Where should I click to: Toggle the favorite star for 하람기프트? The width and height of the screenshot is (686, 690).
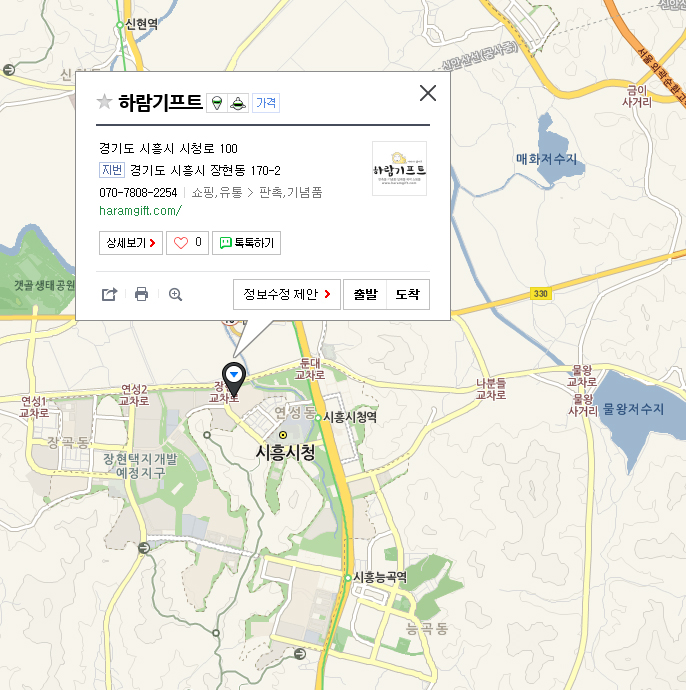point(104,102)
